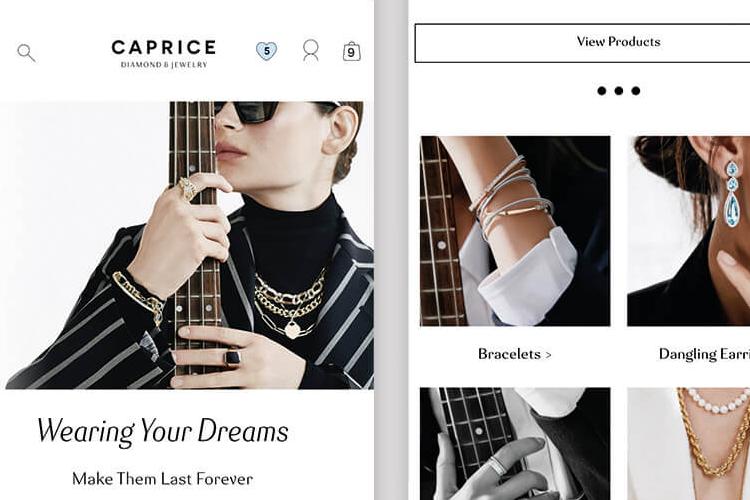
Task: Open the user account icon
Action: (x=310, y=50)
